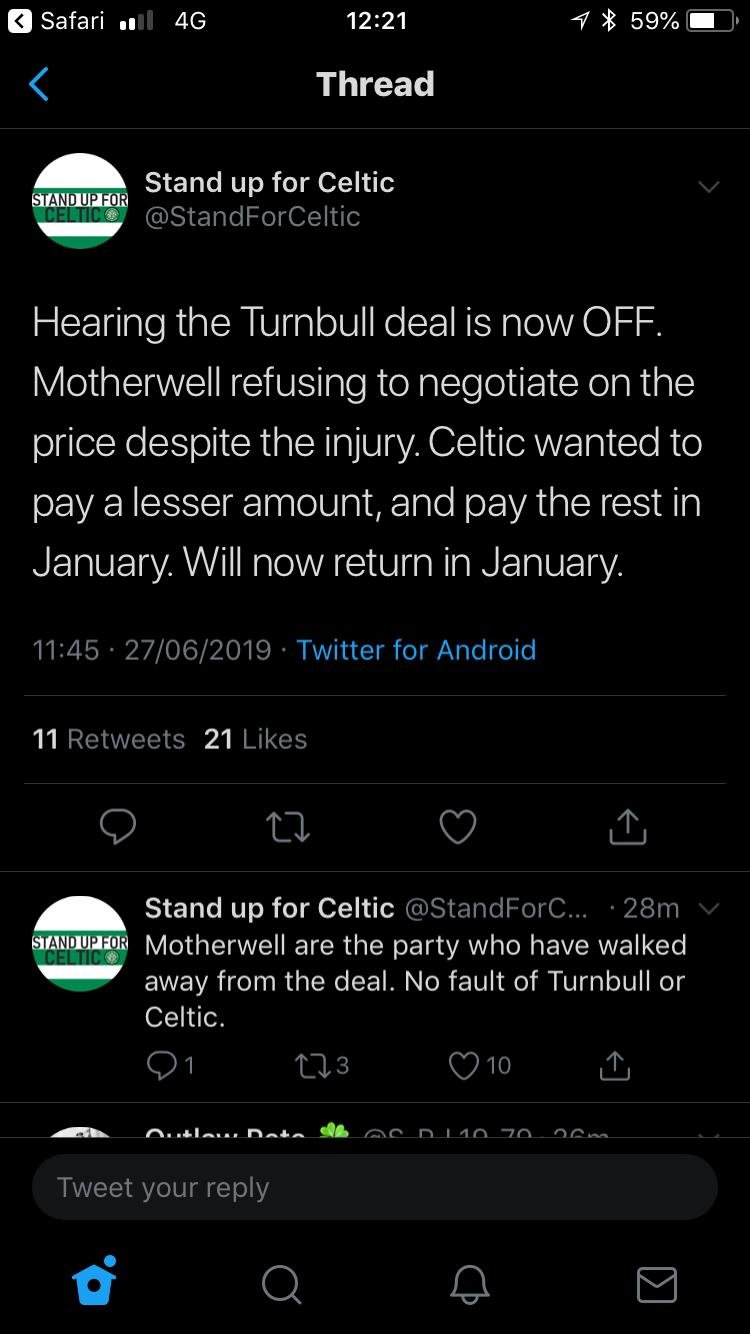750x1334 pixels.
Task: Like the main Turnbull deal tweet
Action: pyautogui.click(x=458, y=827)
